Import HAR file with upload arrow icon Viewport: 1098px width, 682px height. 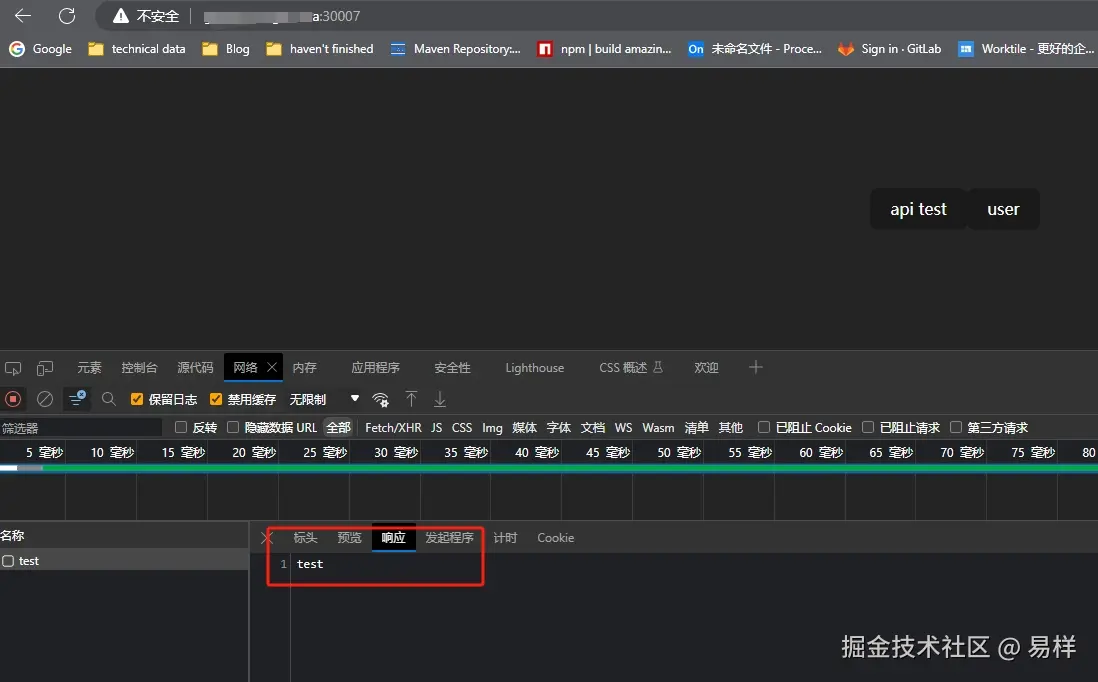(x=411, y=399)
